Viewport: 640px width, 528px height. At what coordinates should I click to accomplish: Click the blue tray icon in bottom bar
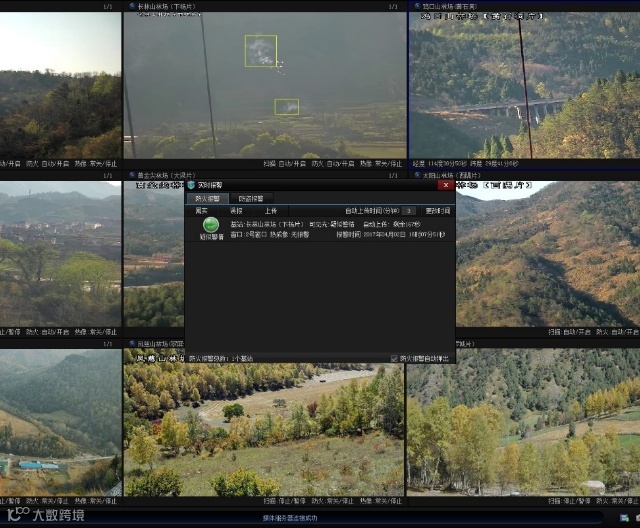pyautogui.click(x=624, y=518)
